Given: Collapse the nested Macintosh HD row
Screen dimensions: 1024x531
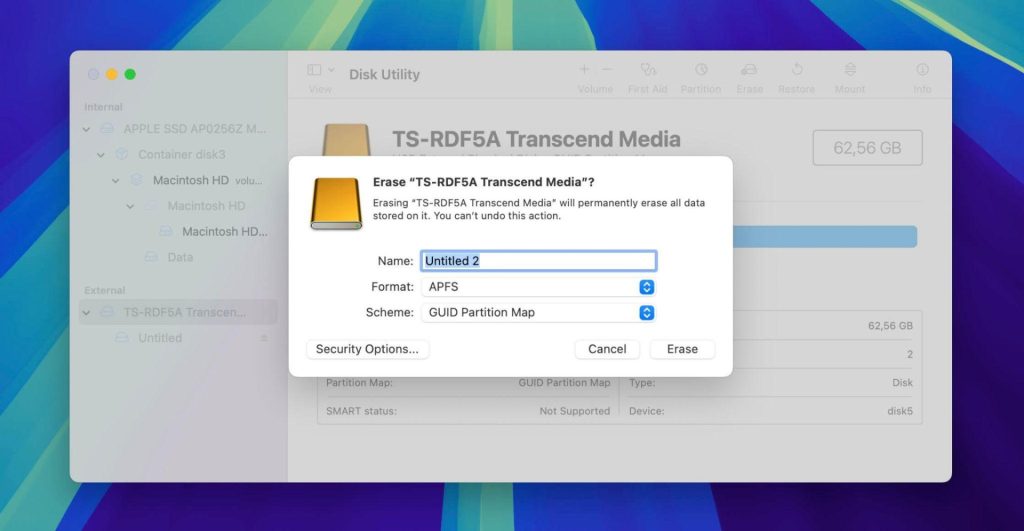Looking at the screenshot, I should click(130, 206).
